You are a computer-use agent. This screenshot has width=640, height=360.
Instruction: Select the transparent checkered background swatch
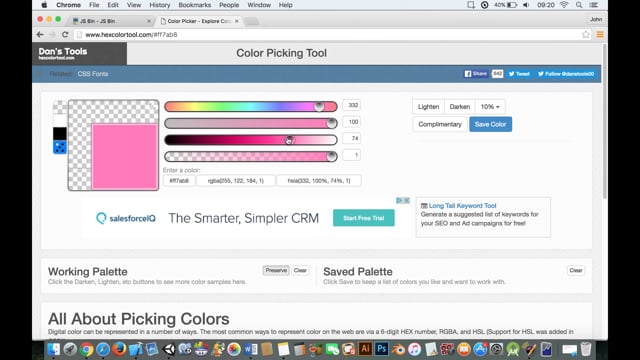[x=60, y=107]
